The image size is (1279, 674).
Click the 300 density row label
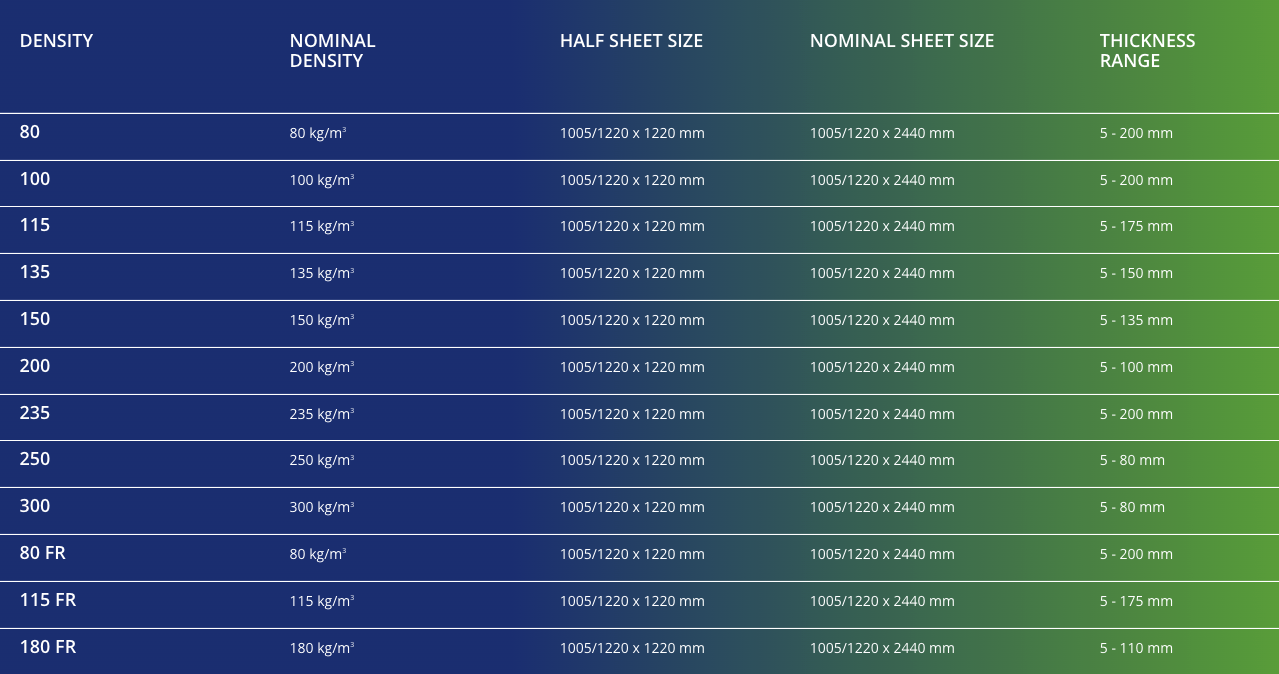[x=35, y=506]
